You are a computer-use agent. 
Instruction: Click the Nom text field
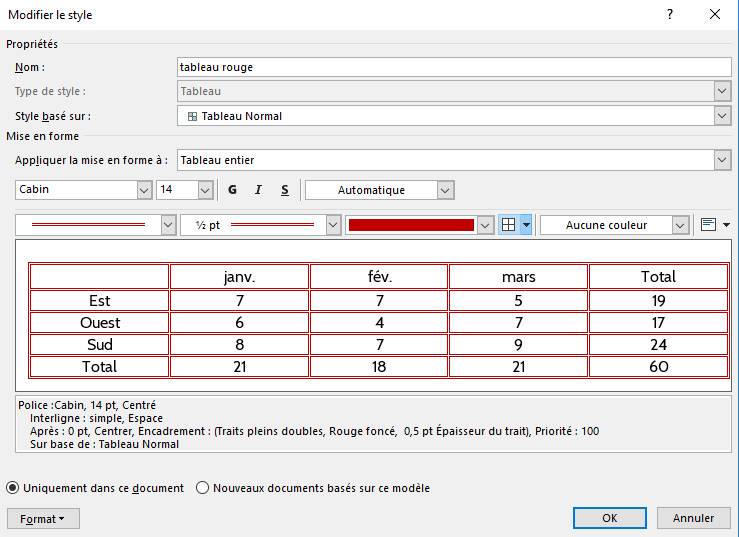pos(454,67)
